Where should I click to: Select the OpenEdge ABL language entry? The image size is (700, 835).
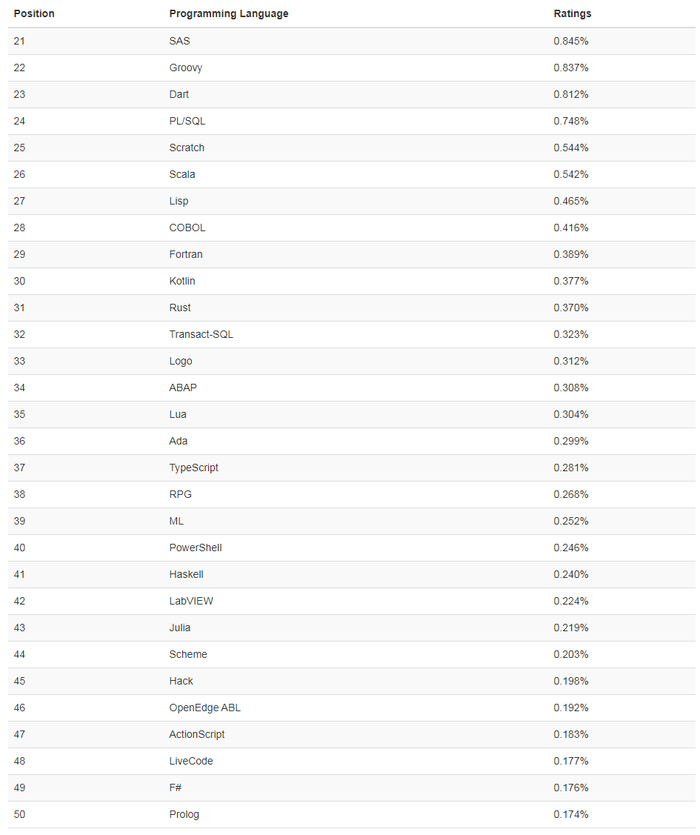pyautogui.click(x=205, y=708)
